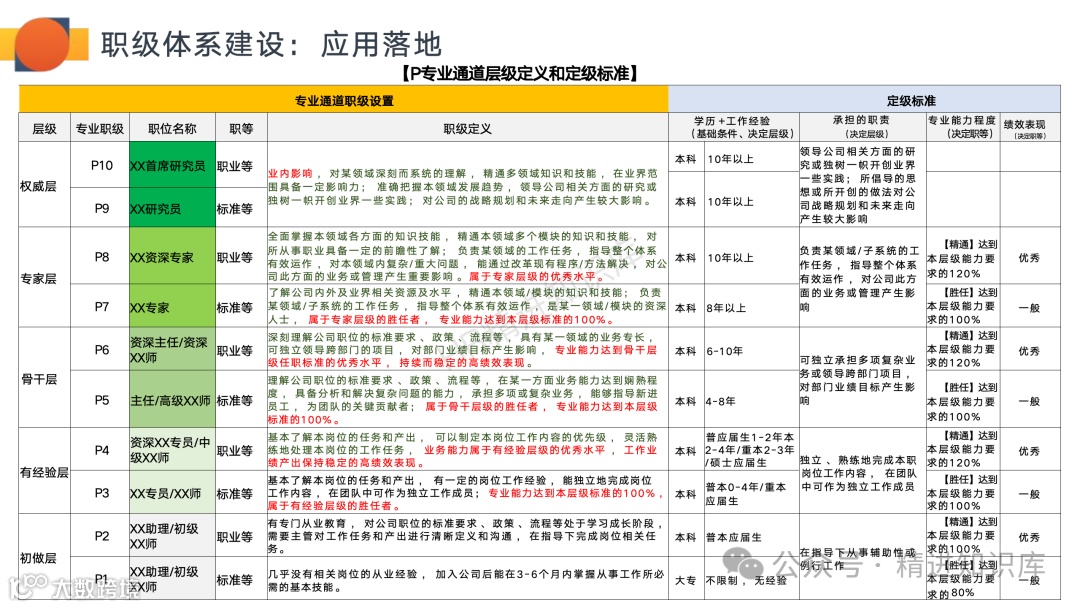Select the 权威层 level cell
The height and width of the screenshot is (608, 1080).
[x=45, y=185]
